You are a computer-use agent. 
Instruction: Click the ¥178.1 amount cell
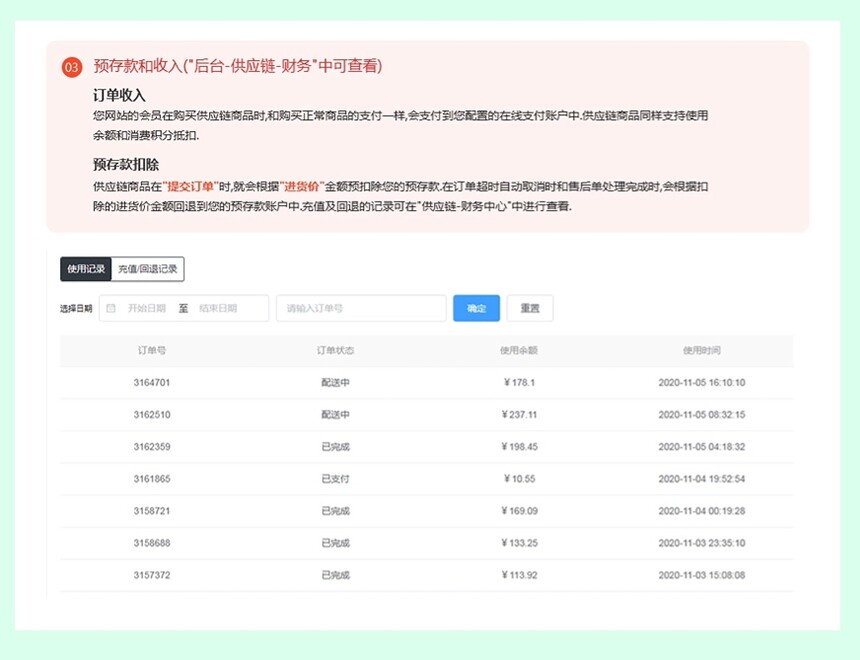tap(519, 382)
